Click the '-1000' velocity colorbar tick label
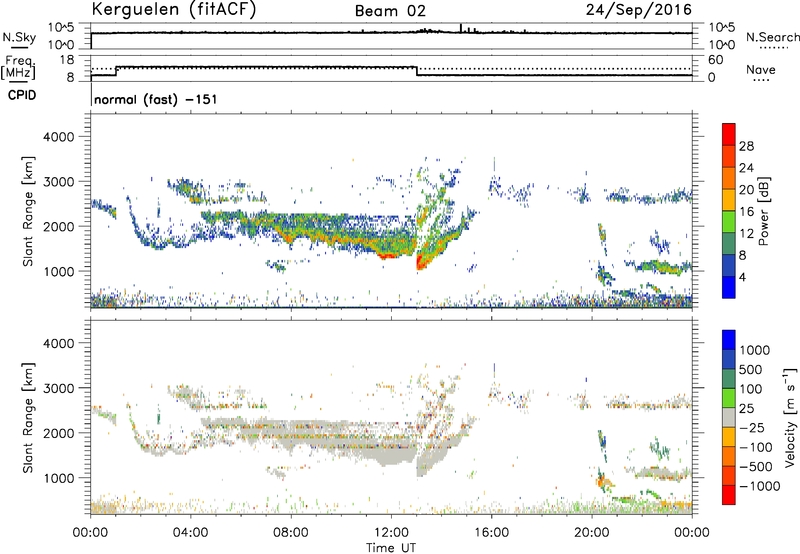Viewport: 800px width, 554px height. pos(760,486)
